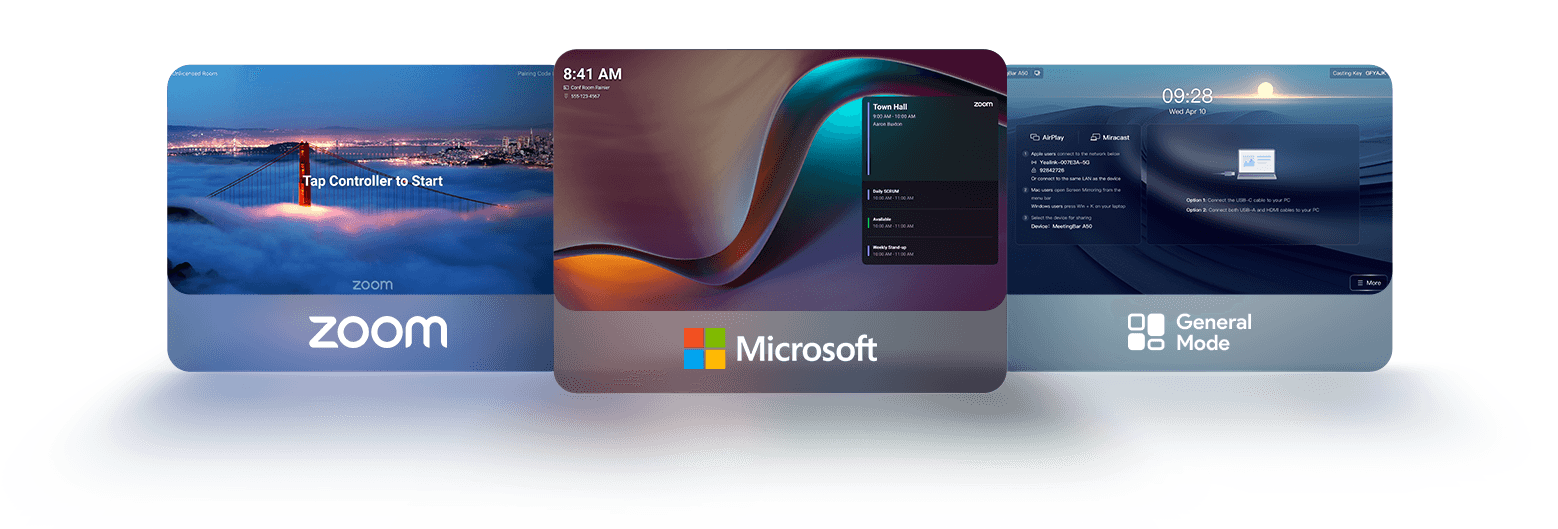
Task: Select the AirPlay tab
Action: (x=1046, y=137)
